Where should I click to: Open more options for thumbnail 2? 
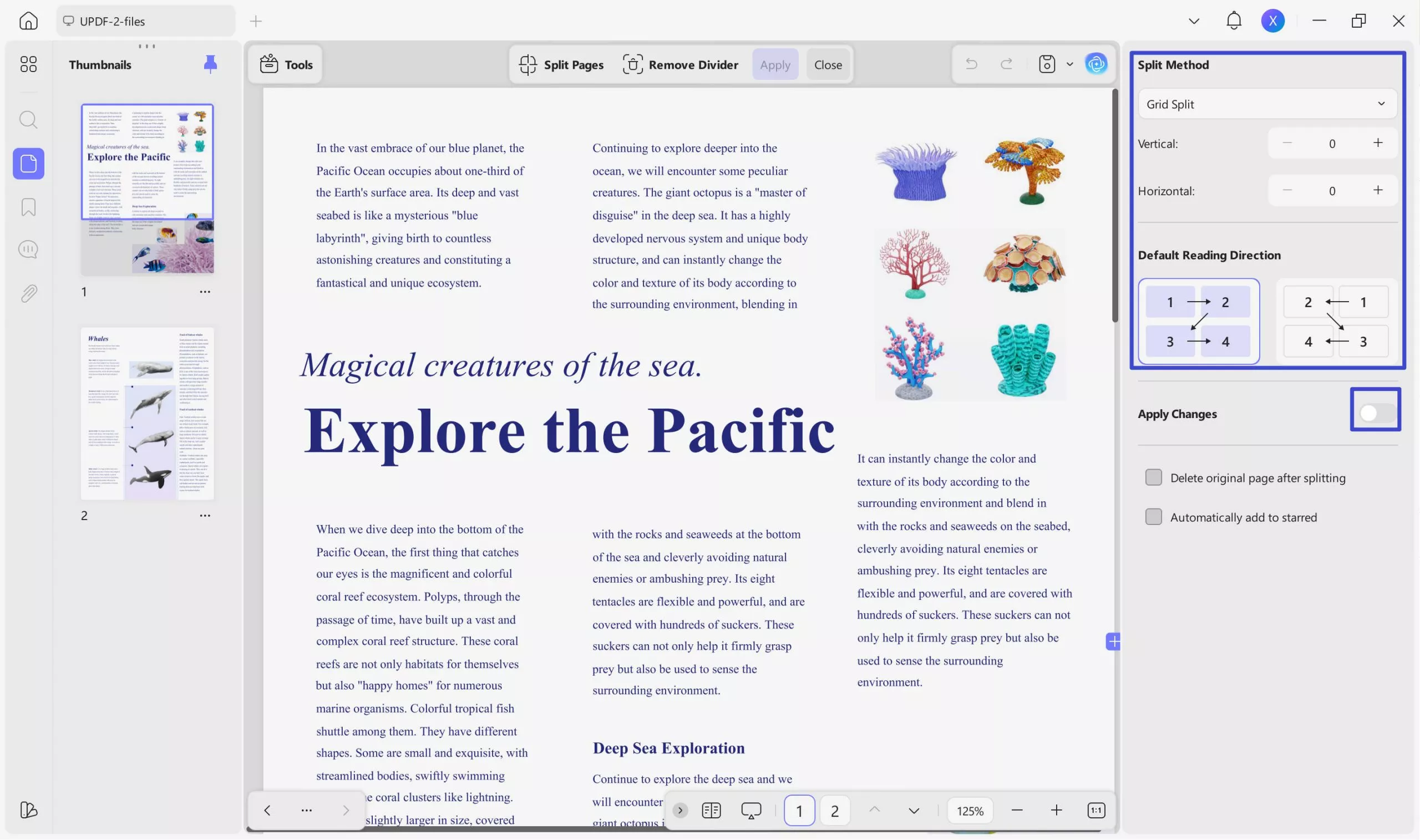click(x=205, y=516)
